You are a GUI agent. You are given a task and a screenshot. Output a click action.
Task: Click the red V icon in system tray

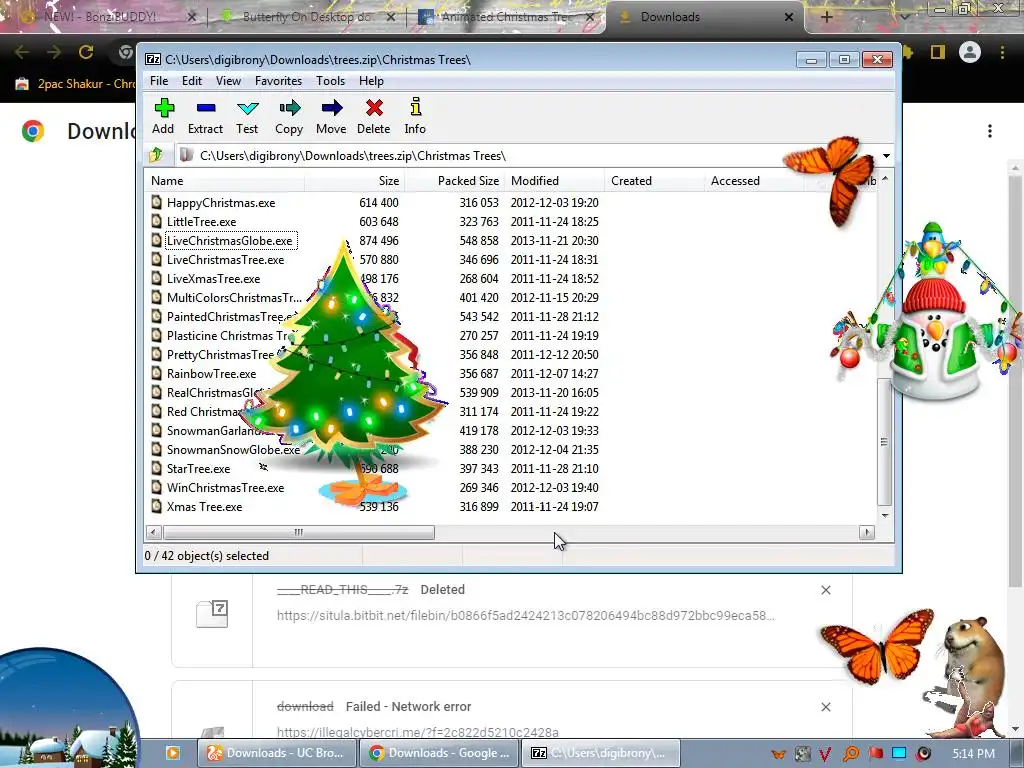[x=825, y=754]
